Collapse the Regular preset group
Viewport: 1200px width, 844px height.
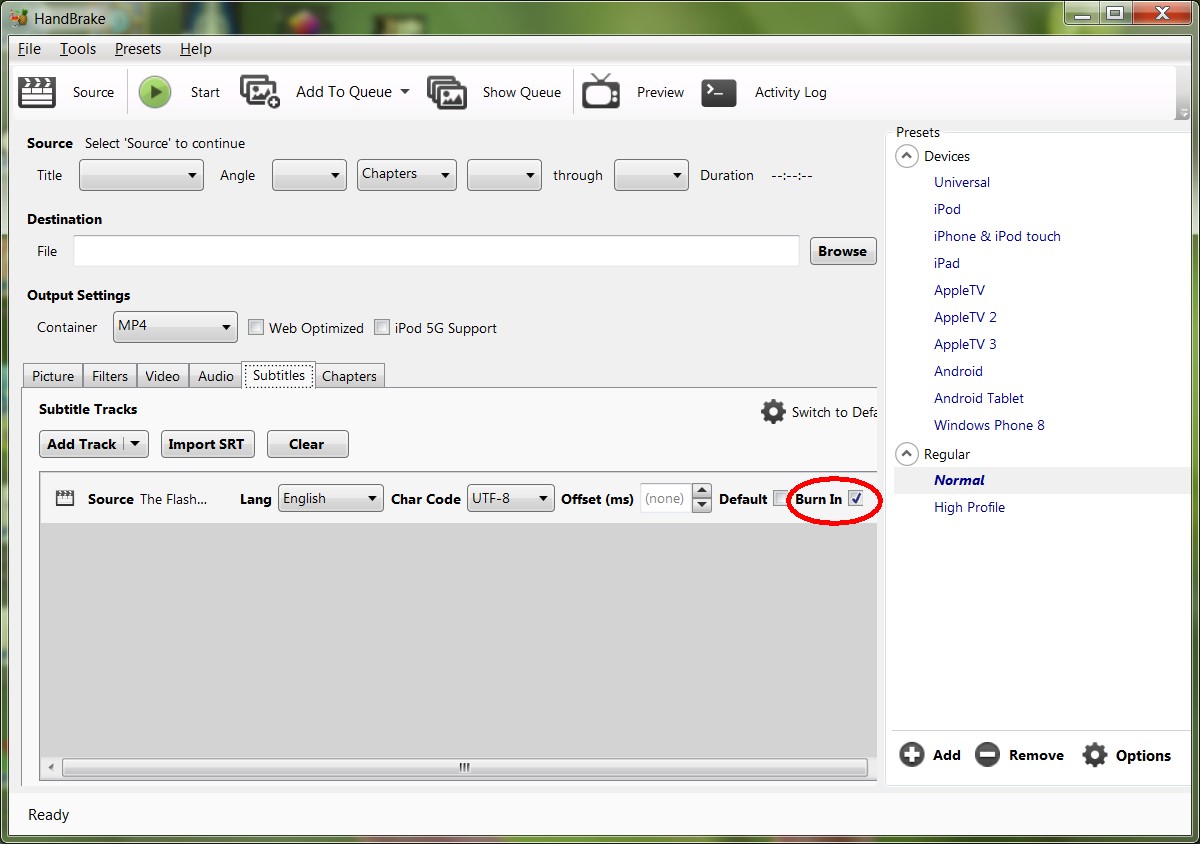click(x=907, y=454)
